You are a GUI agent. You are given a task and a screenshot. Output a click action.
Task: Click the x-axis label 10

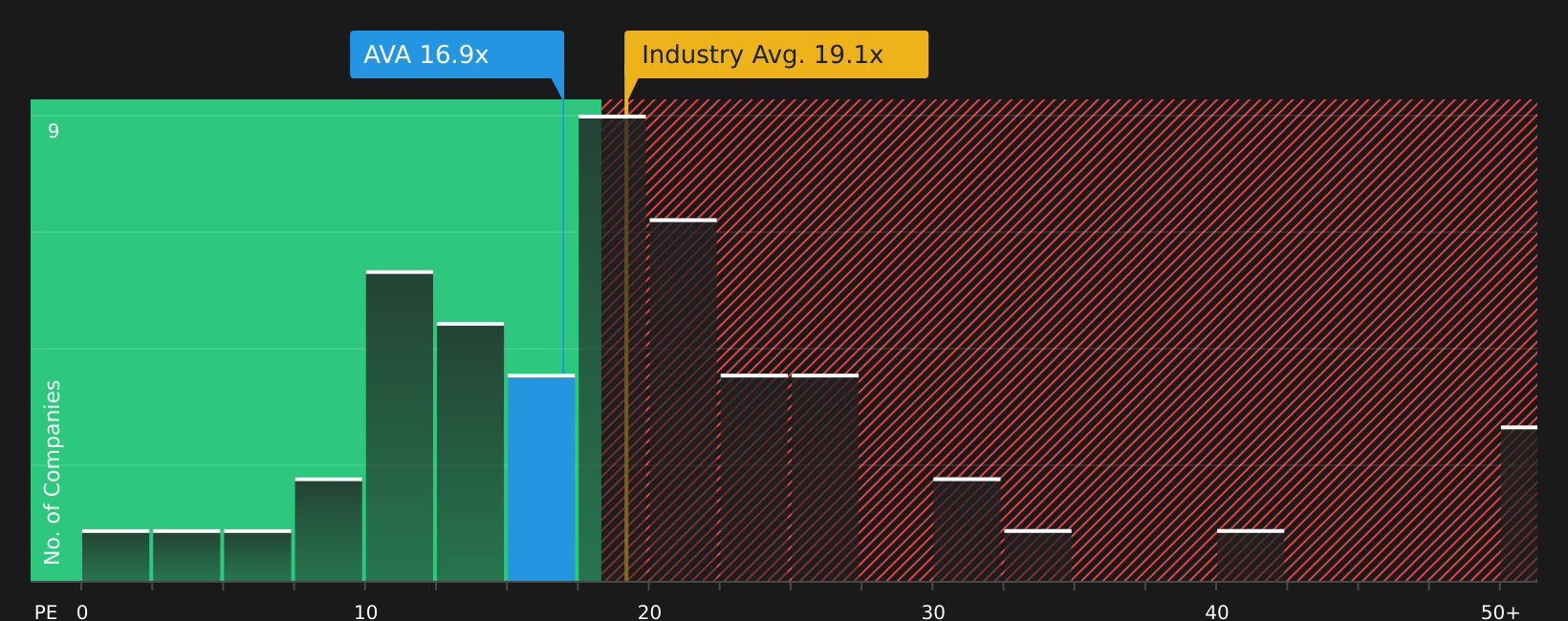pos(366,612)
